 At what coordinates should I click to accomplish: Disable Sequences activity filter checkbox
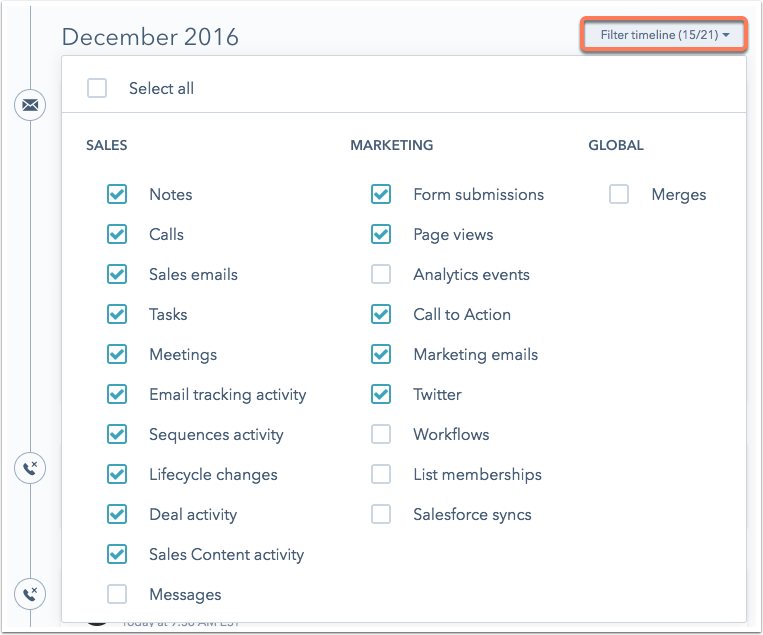117,434
